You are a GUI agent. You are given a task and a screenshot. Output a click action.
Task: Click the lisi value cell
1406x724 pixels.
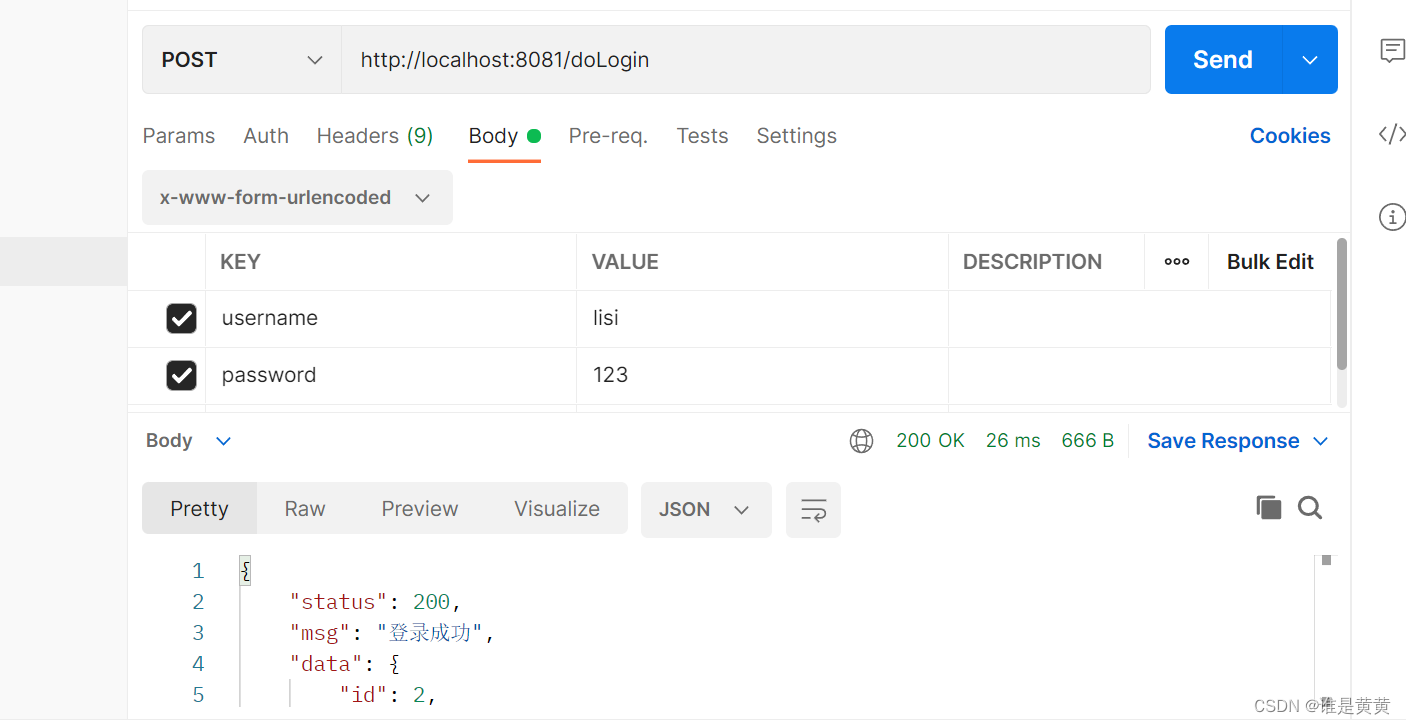pos(762,319)
